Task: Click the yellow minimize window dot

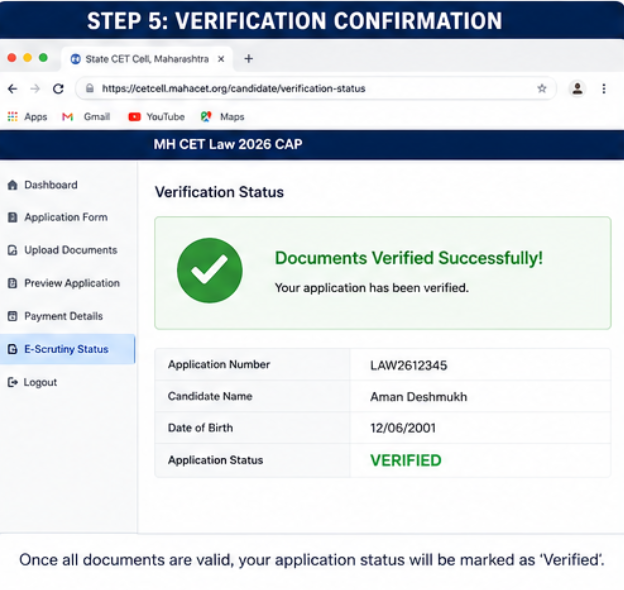Action: [27, 58]
